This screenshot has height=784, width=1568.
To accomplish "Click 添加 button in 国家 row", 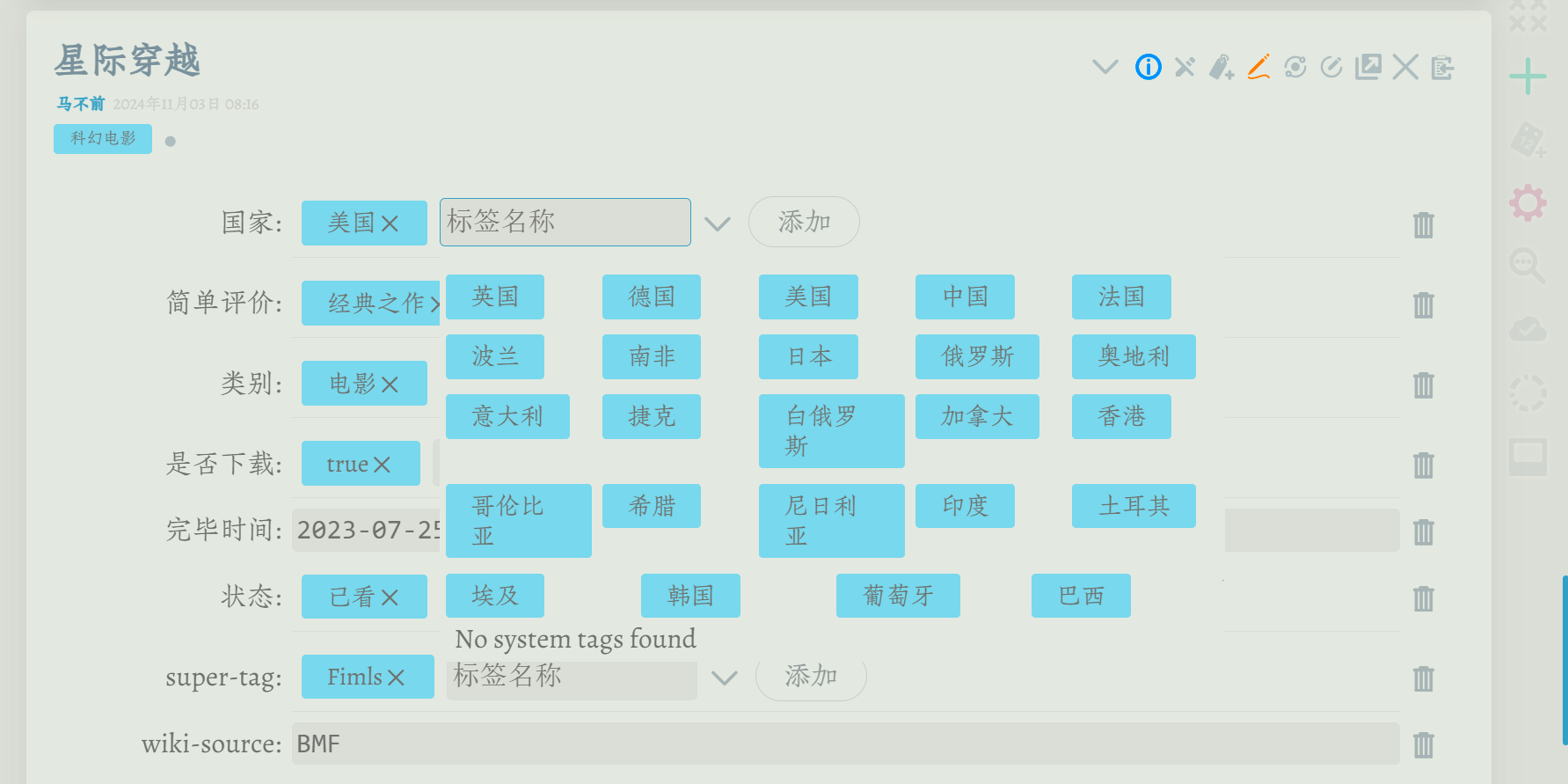I will pos(804,222).
